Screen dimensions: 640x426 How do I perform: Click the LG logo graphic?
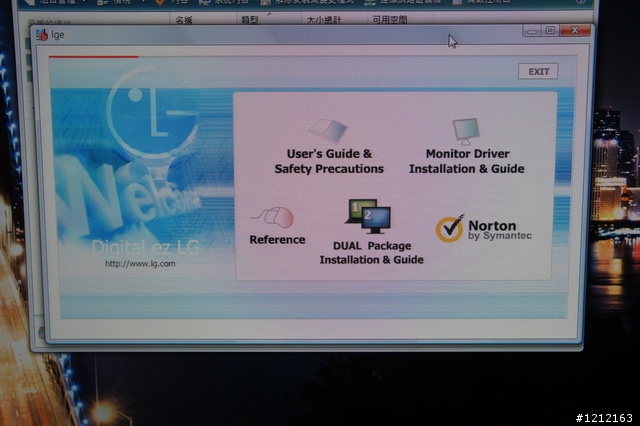[152, 113]
